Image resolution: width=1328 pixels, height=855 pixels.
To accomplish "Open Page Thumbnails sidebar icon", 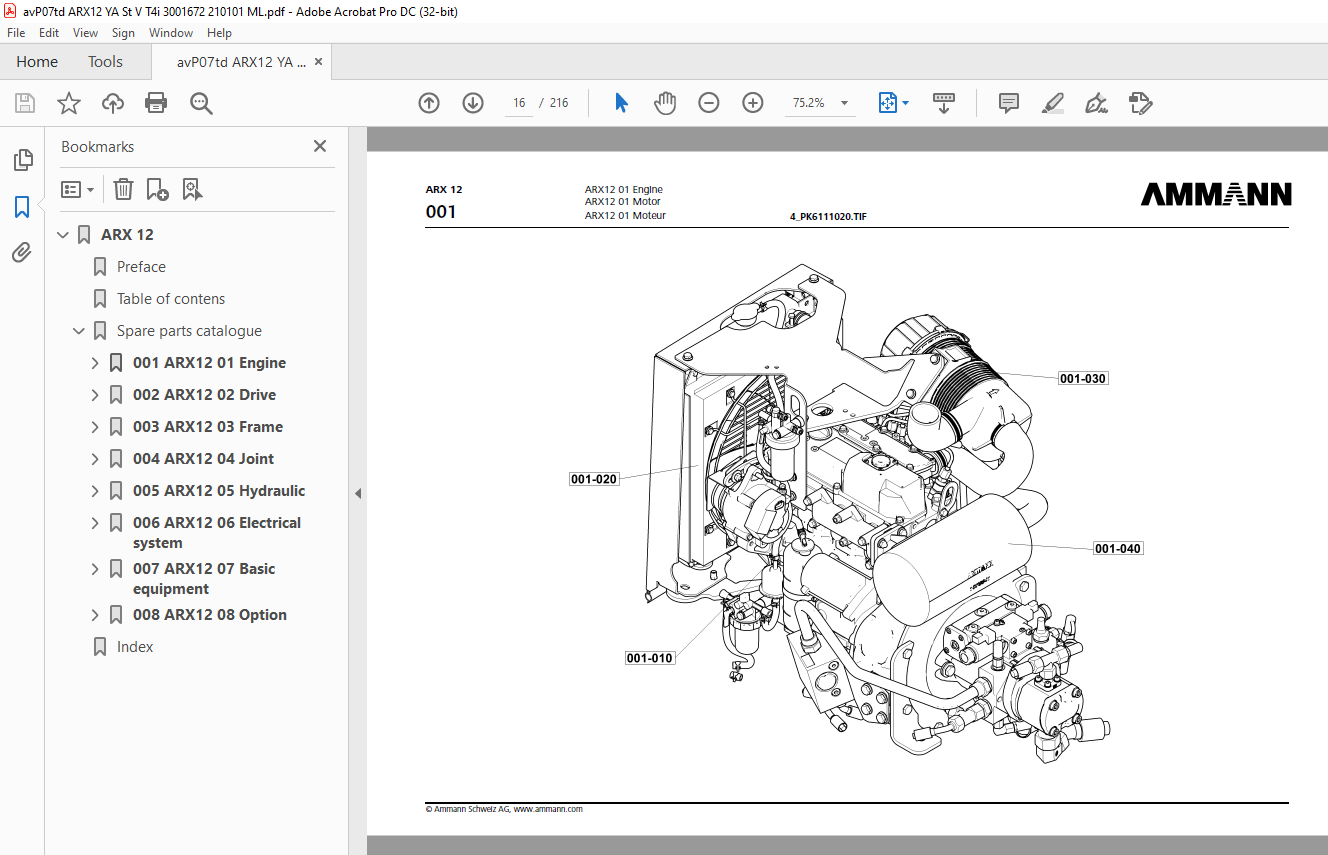I will [22, 160].
